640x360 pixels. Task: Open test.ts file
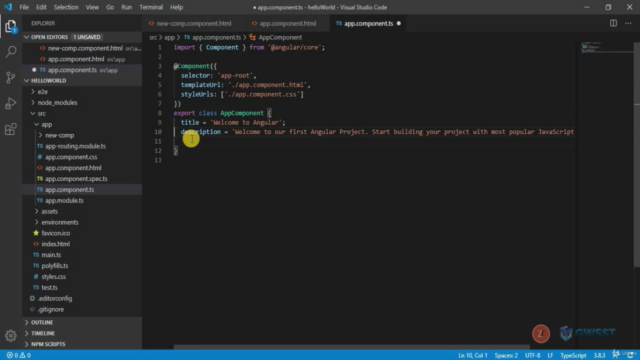(82, 288)
